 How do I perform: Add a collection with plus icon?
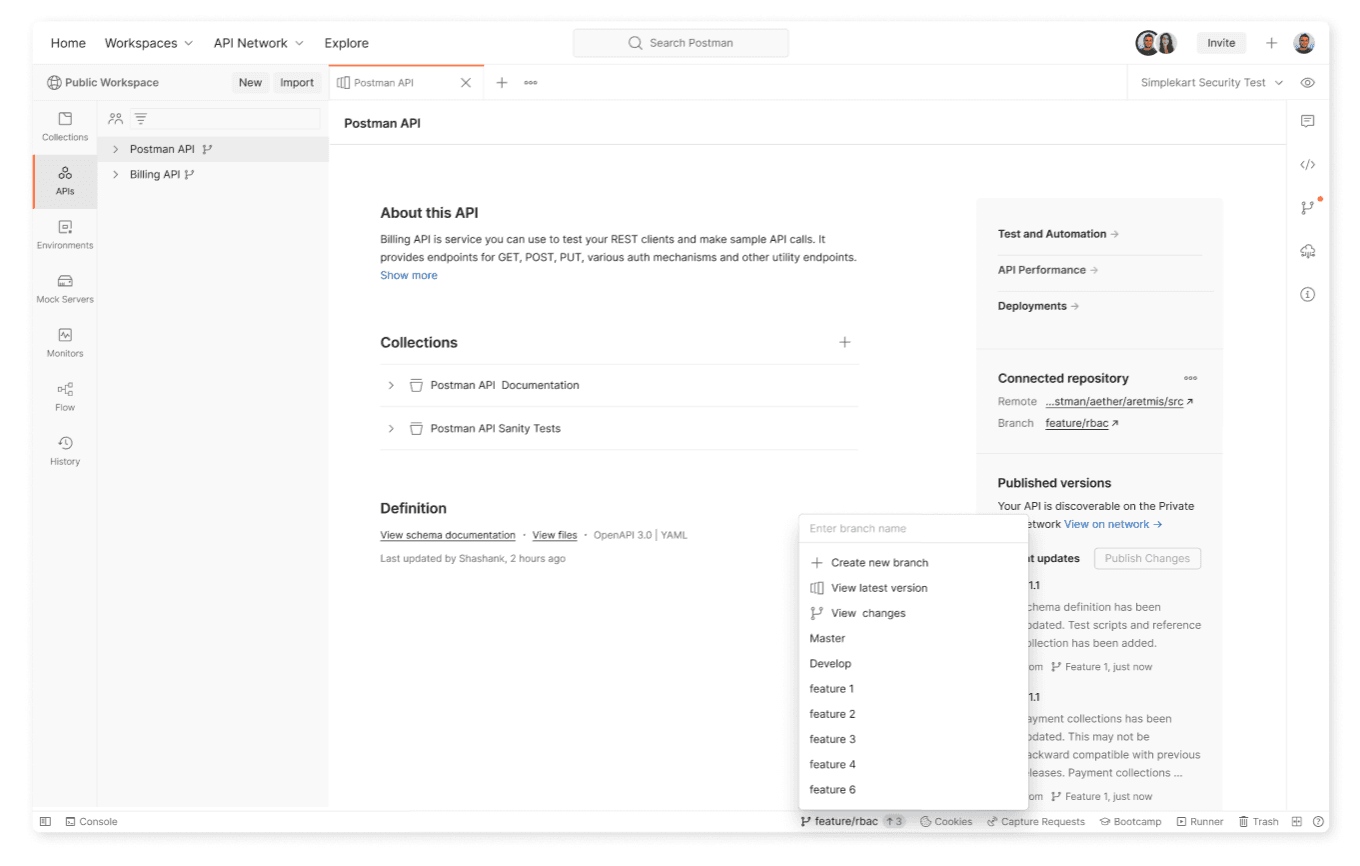point(844,342)
